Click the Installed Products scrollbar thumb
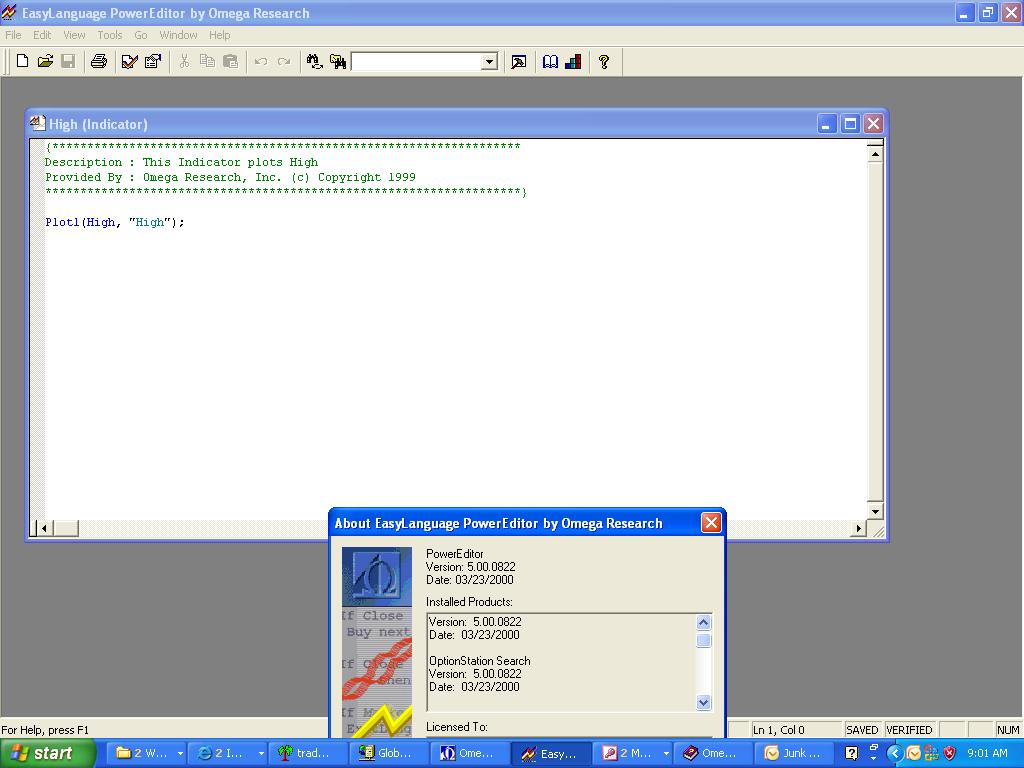This screenshot has height=768, width=1024. 703,640
